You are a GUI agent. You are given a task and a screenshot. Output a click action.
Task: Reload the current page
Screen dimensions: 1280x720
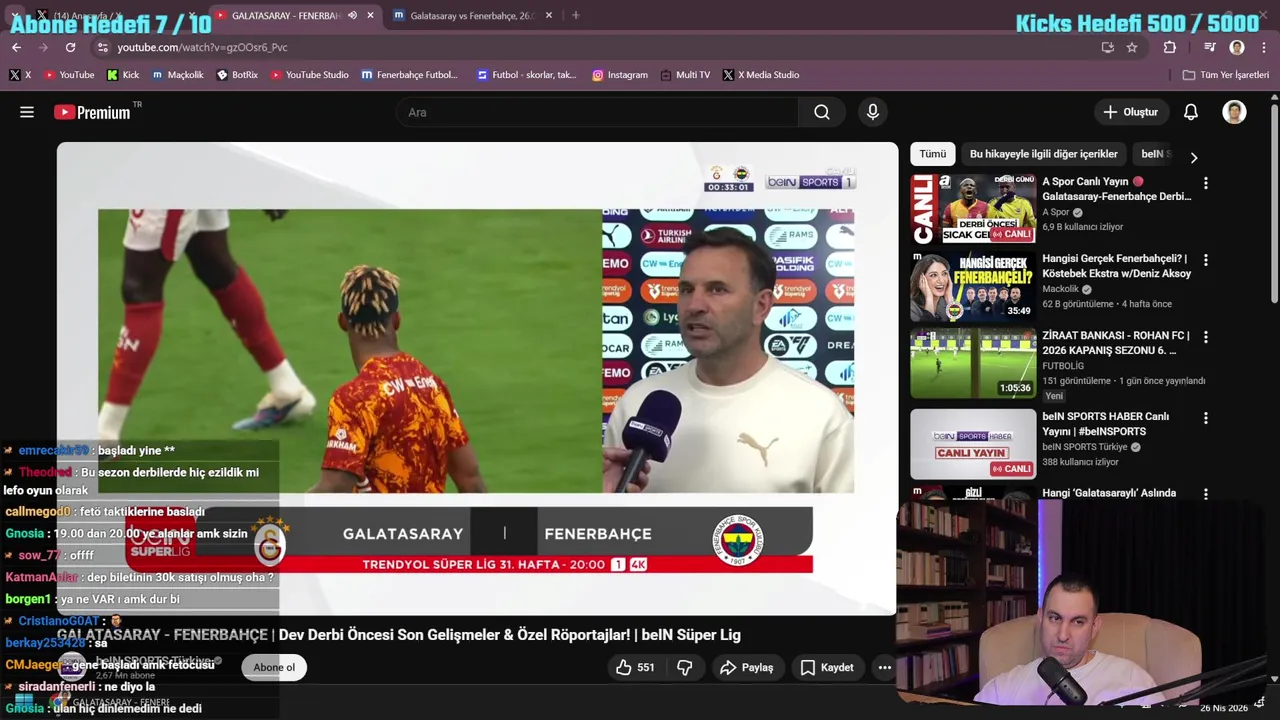70,47
